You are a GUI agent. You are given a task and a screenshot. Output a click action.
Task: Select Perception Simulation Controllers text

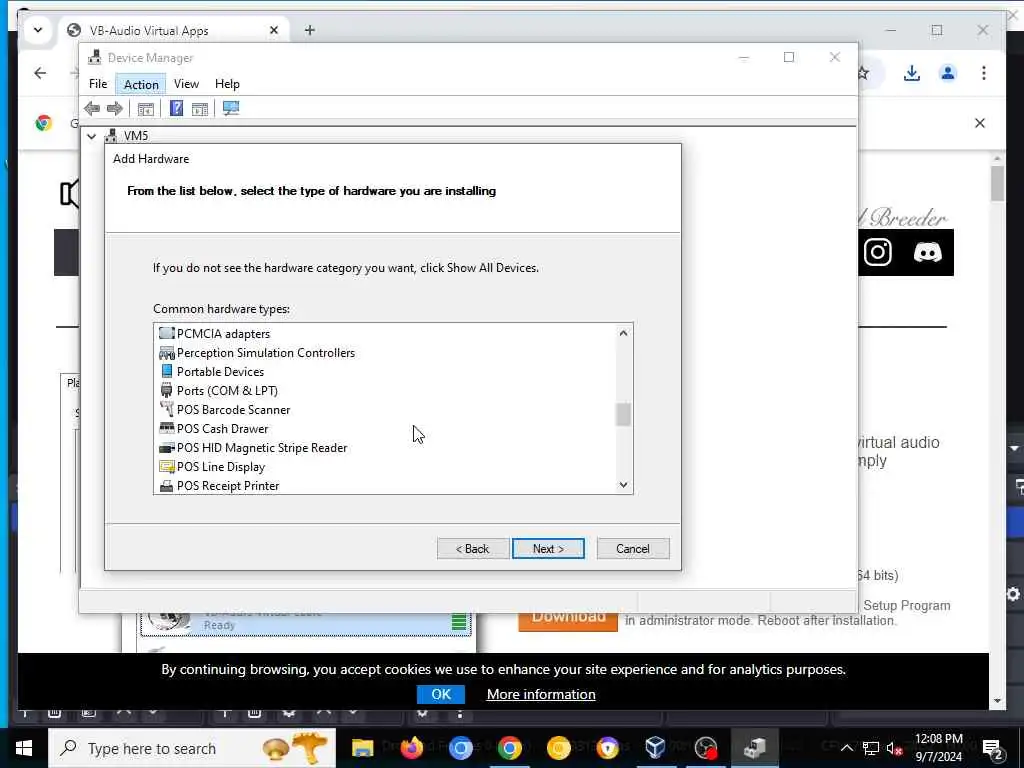(266, 353)
